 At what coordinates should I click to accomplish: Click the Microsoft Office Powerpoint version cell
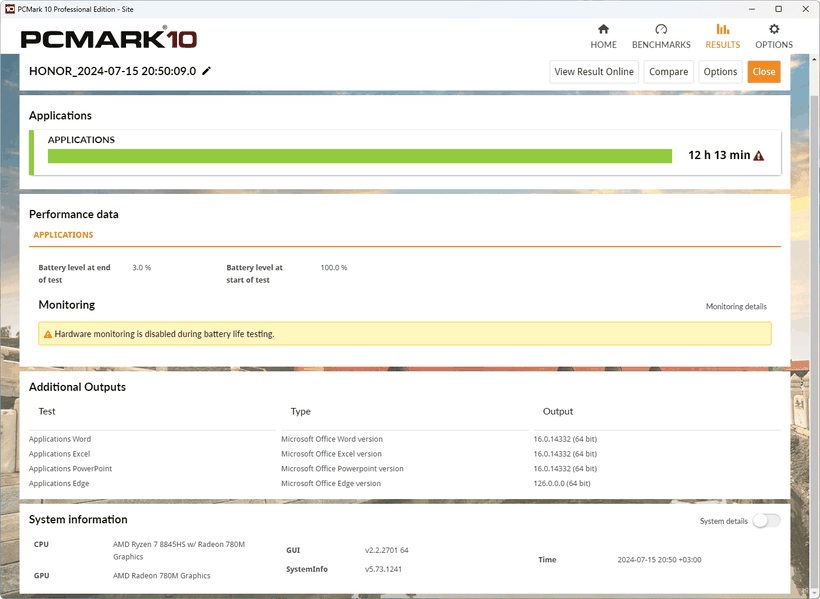pyautogui.click(x=342, y=469)
